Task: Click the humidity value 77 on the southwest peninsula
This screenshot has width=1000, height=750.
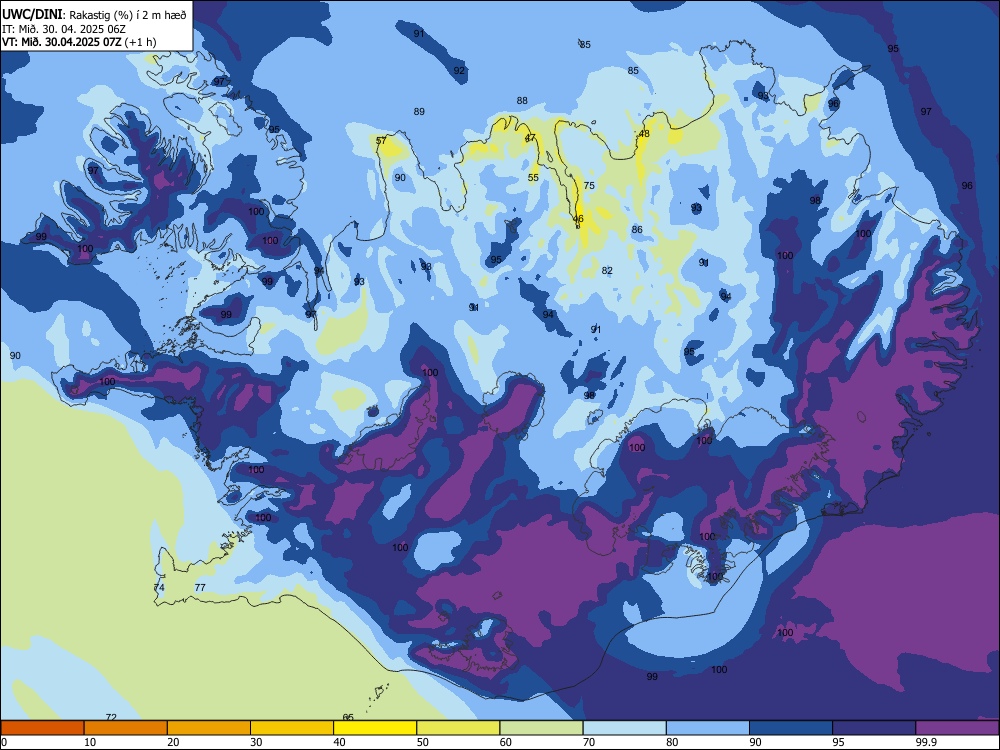Action: pos(200,587)
